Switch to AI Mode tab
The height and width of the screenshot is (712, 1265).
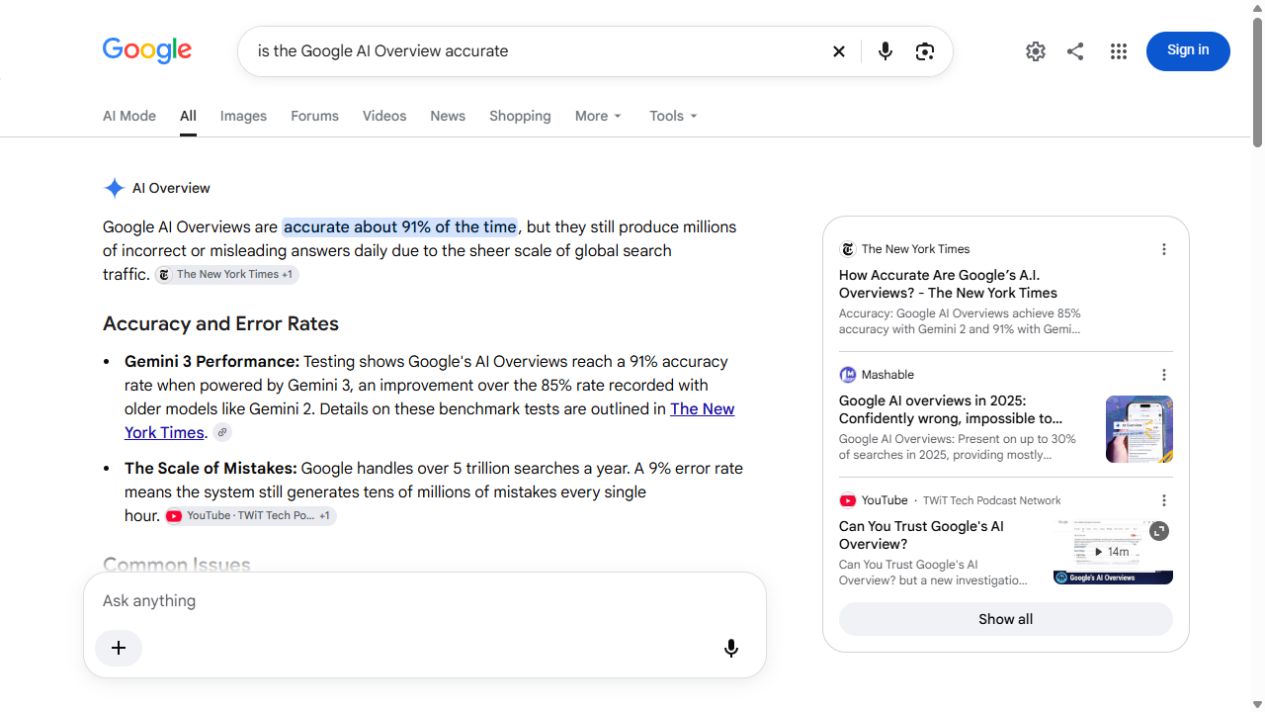129,116
